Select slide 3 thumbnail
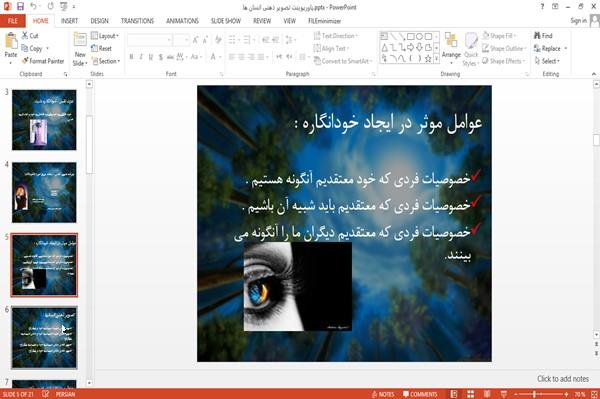The width and height of the screenshot is (600, 399). click(x=44, y=120)
